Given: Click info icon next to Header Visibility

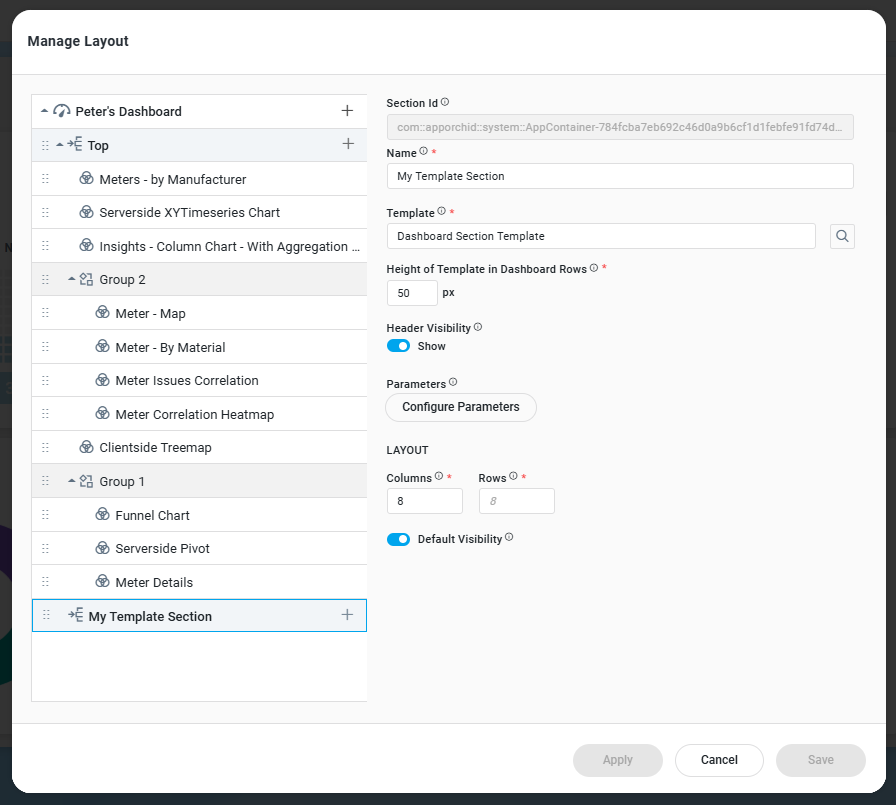Looking at the screenshot, I should (478, 327).
